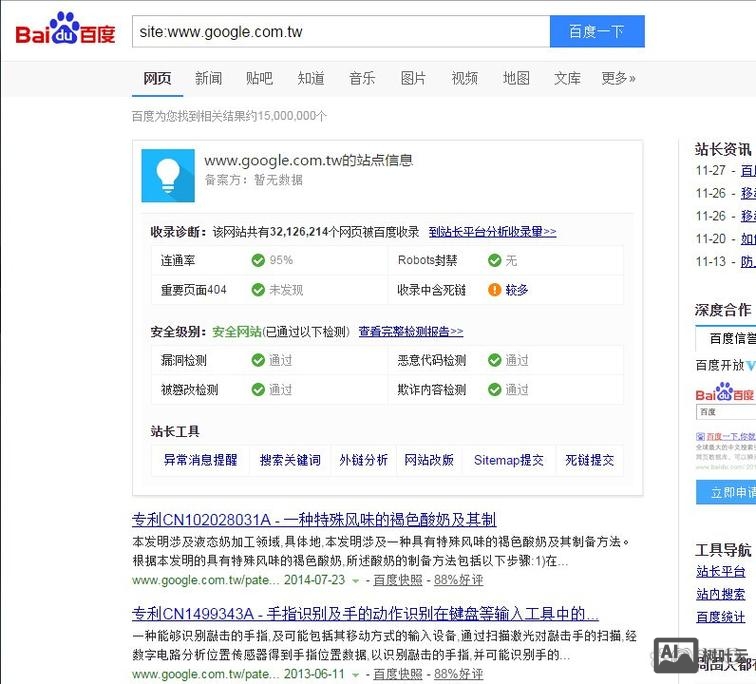Click the light bulb site info icon

(x=168, y=175)
